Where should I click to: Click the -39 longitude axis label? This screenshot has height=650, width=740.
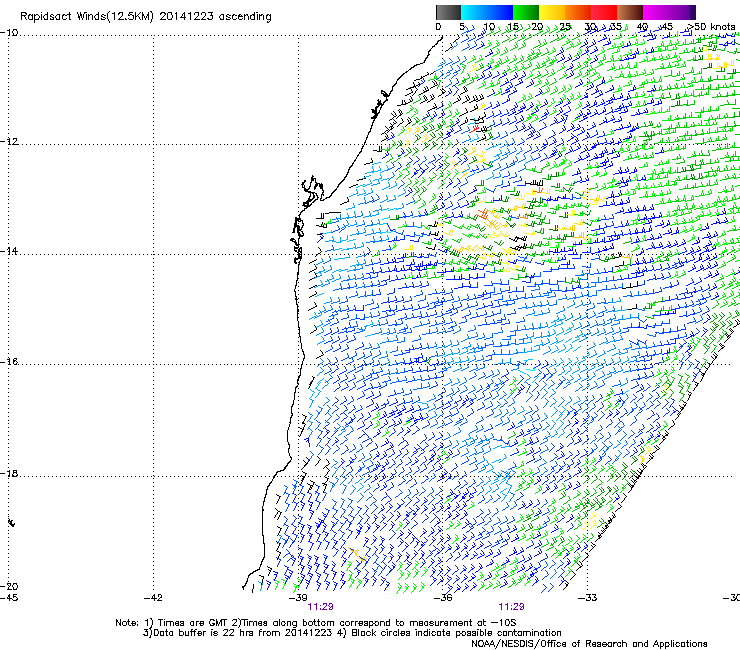point(298,598)
